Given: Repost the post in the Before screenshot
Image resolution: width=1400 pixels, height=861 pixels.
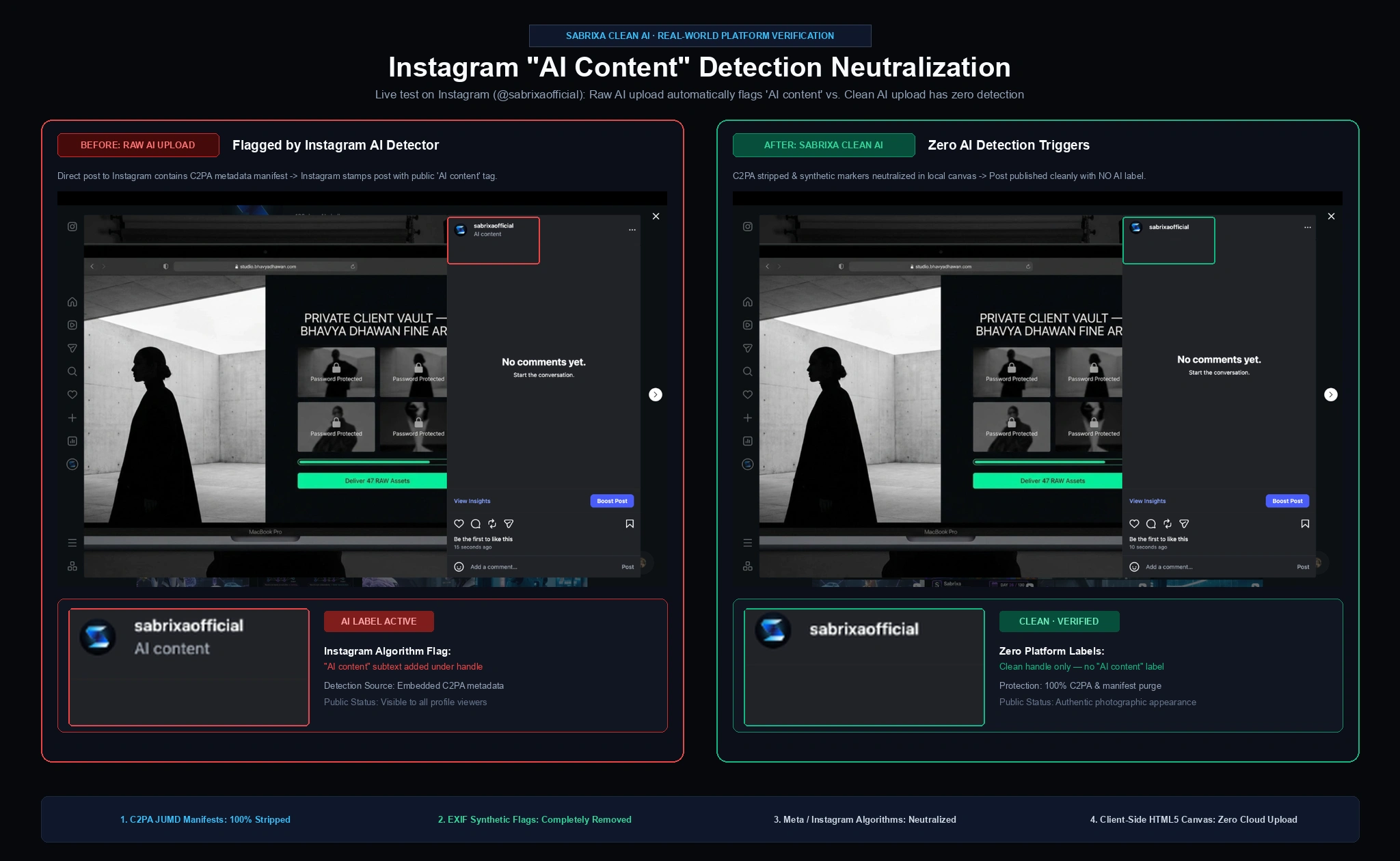Looking at the screenshot, I should (492, 524).
